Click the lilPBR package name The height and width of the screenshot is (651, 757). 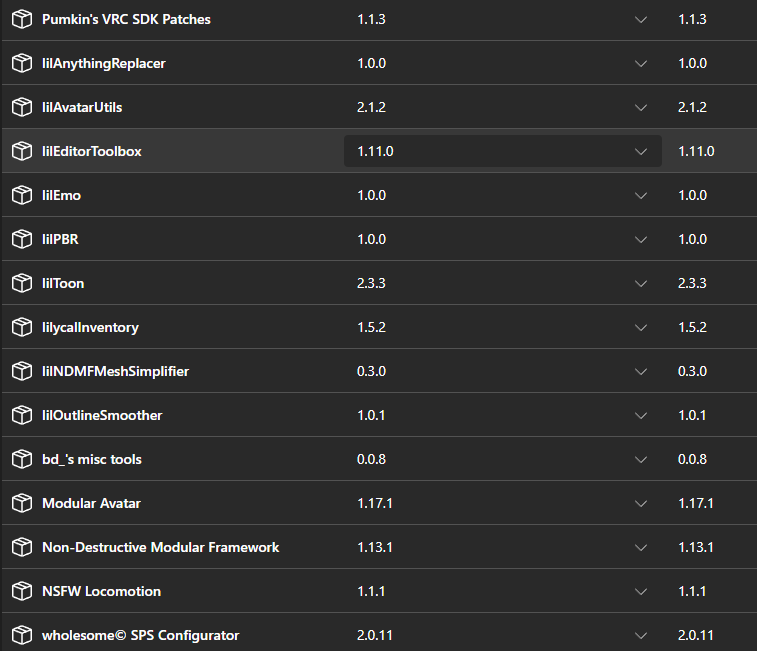(x=60, y=239)
